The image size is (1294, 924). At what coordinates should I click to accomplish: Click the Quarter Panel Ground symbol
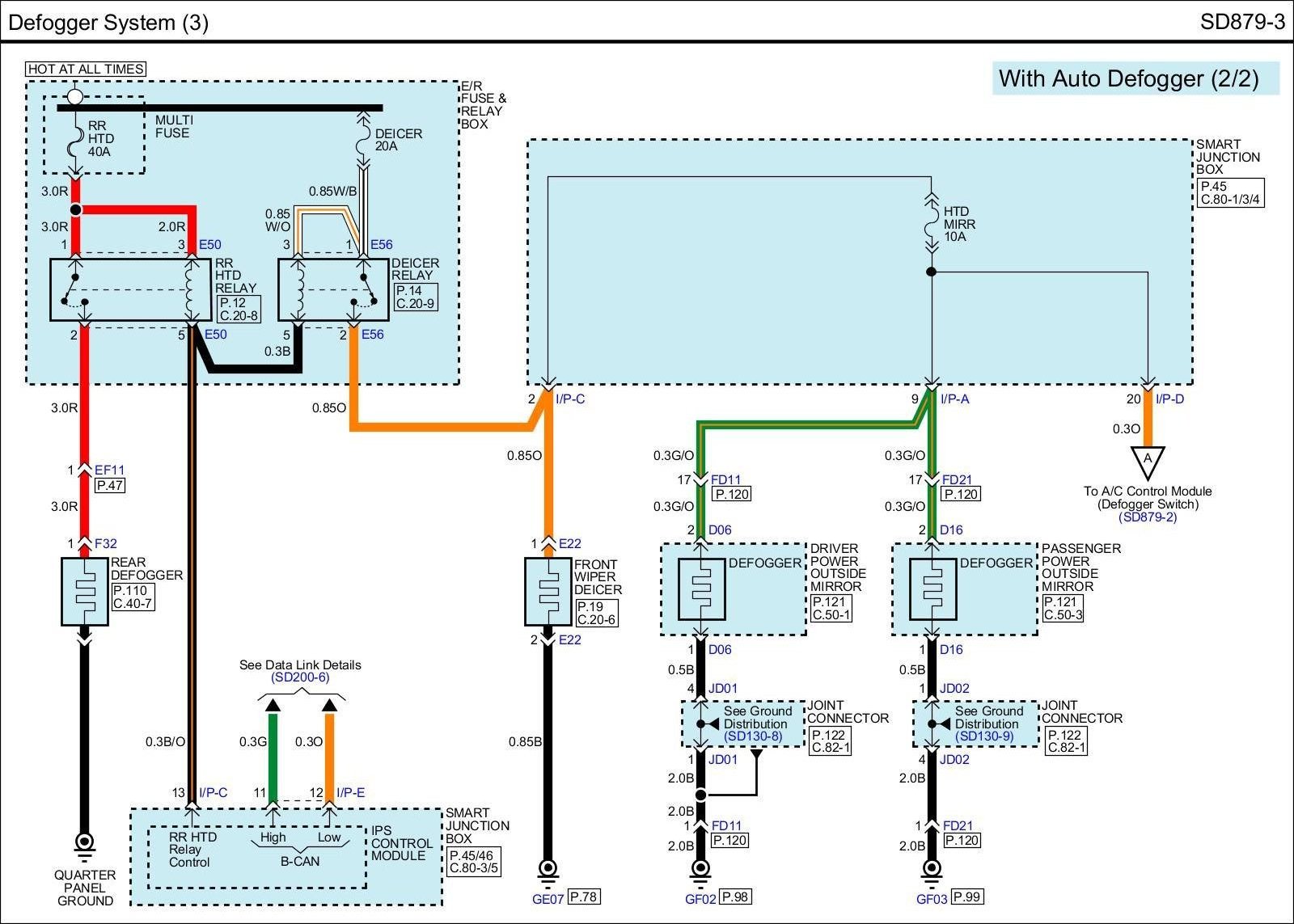pos(84,843)
